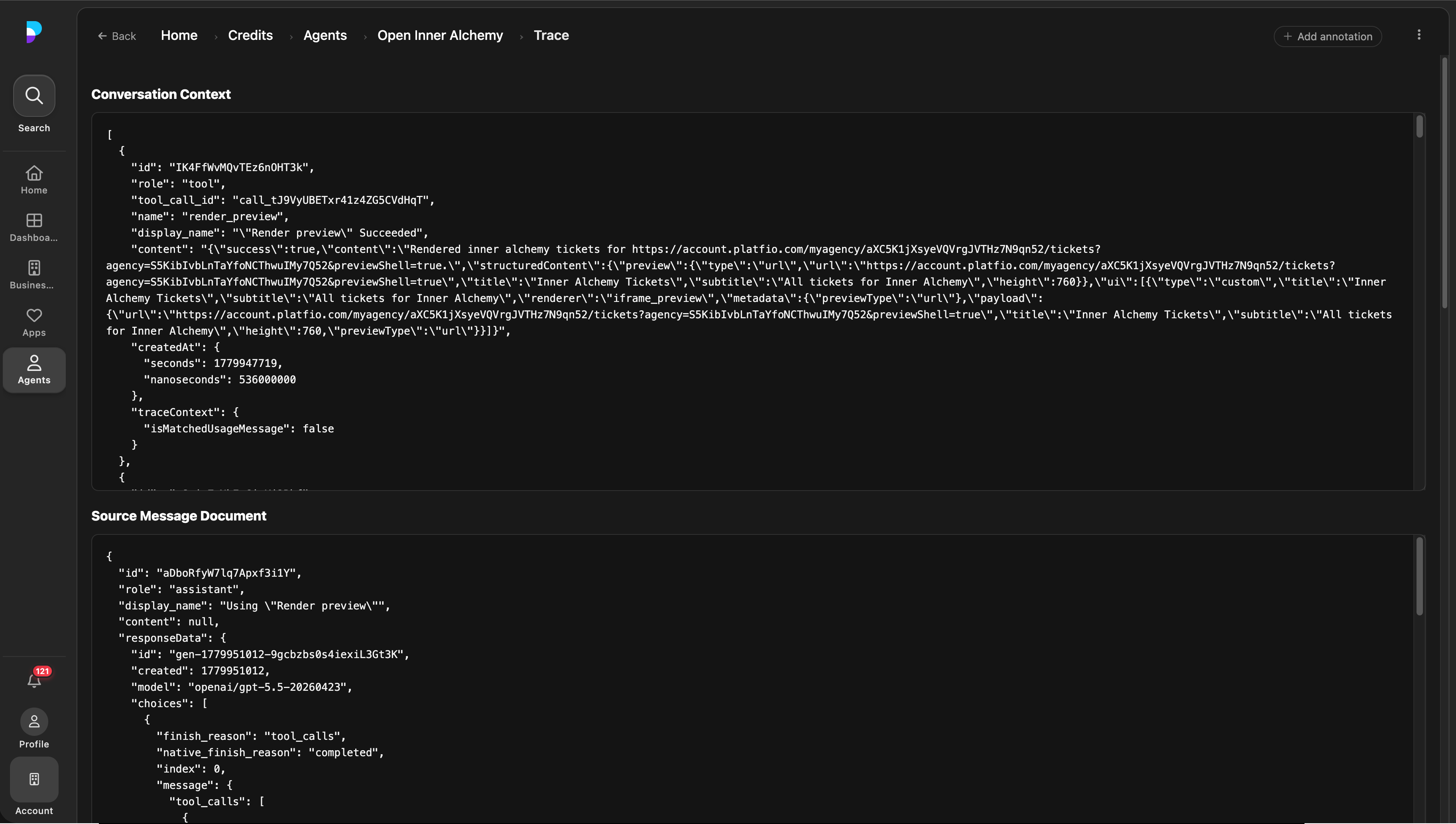1456x824 pixels.
Task: Click the "responseData": { line
Action: 172,639
